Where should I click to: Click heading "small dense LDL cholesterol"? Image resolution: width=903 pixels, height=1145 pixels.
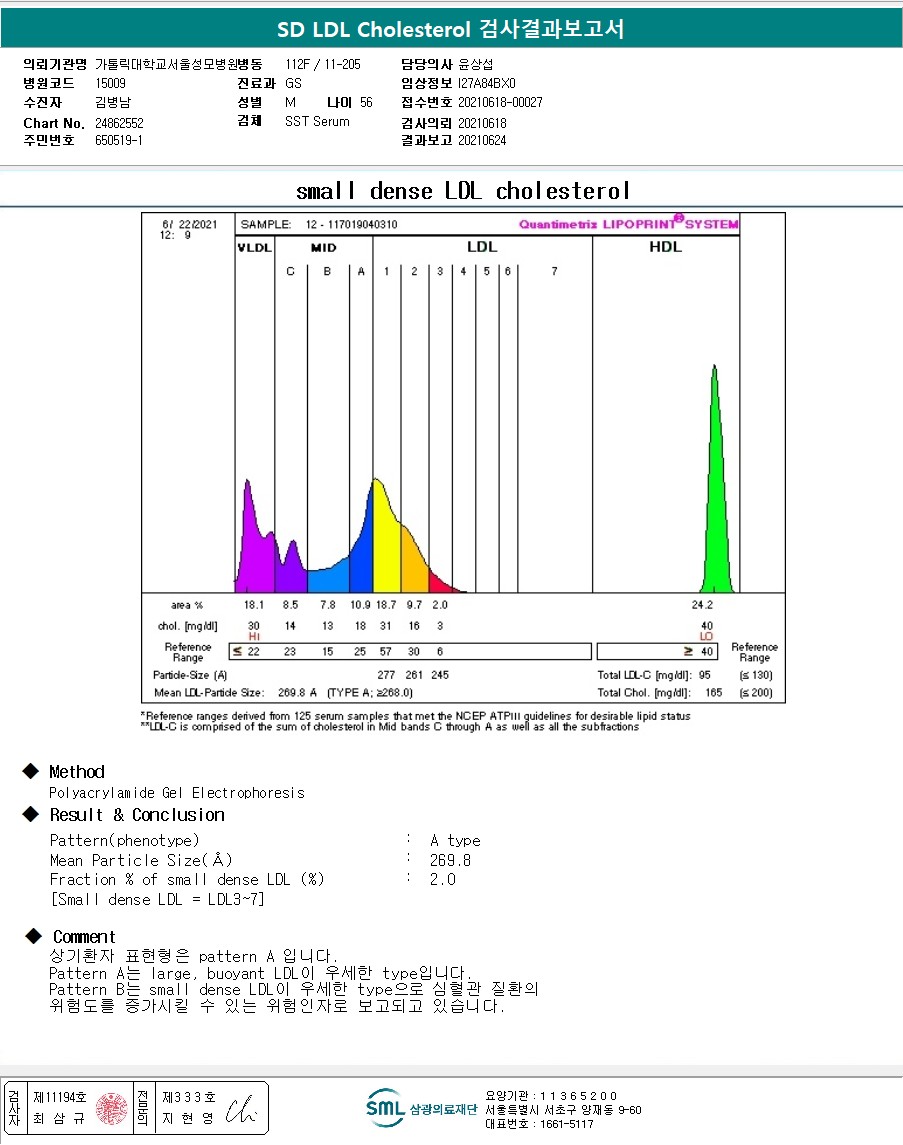coord(463,191)
